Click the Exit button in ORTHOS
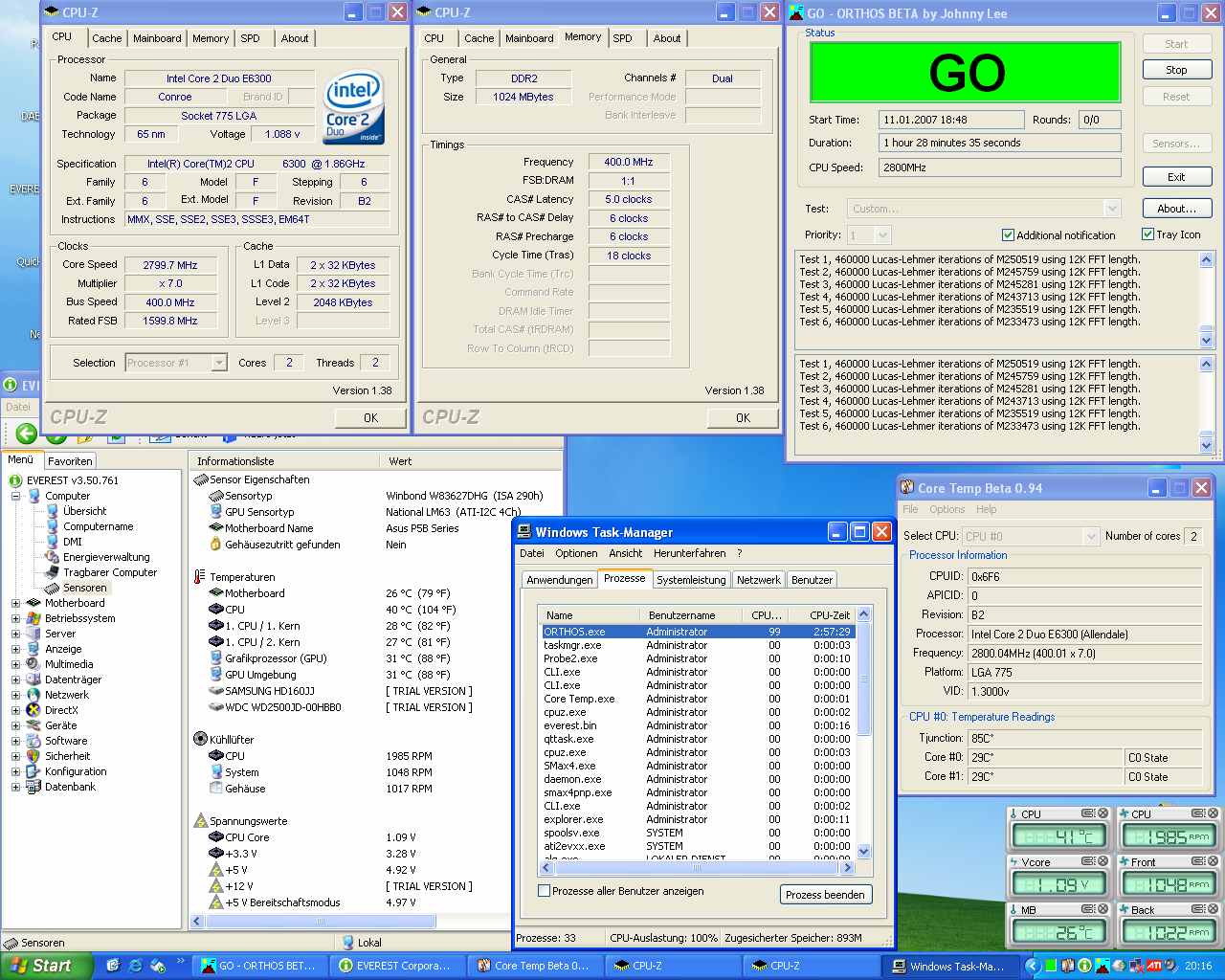1225x980 pixels. (1176, 177)
